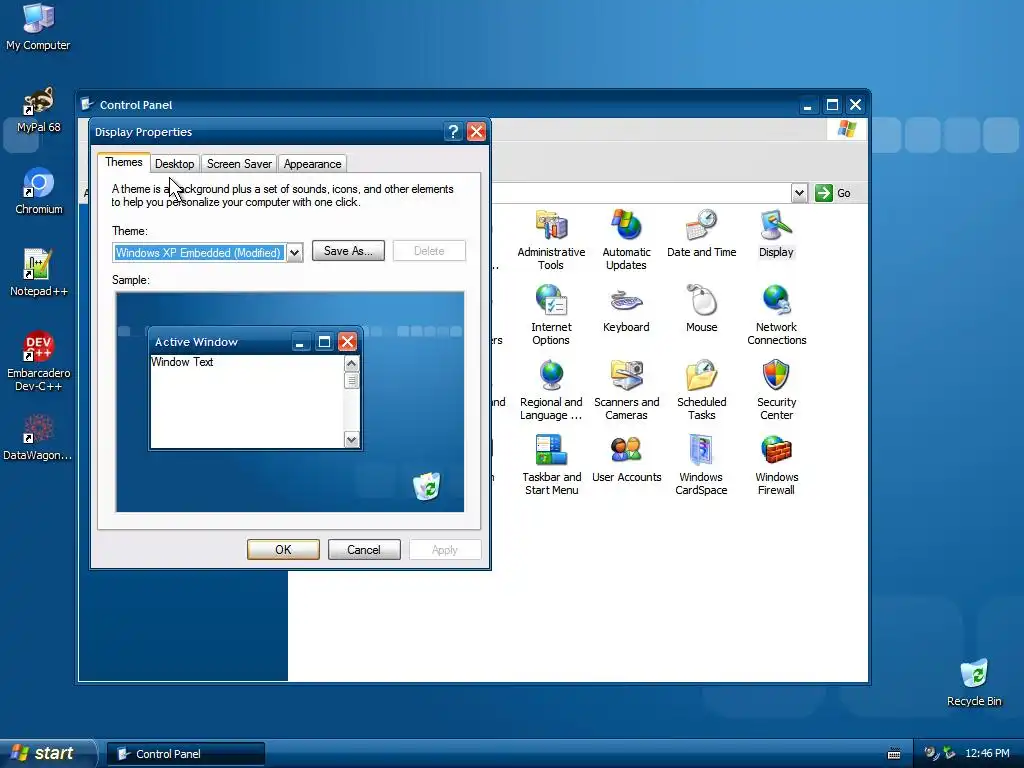Open Scheduled Tasks icon

[701, 390]
